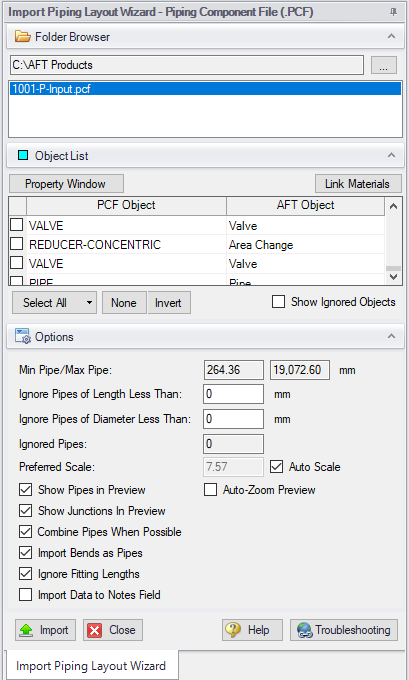Uncheck the Auto Scale checkbox

click(276, 467)
